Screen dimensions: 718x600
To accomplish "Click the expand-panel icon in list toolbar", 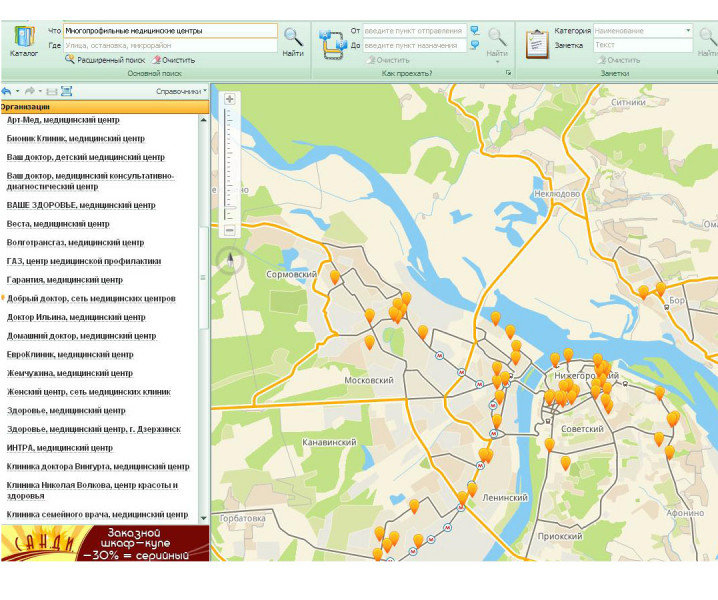I will coord(66,91).
